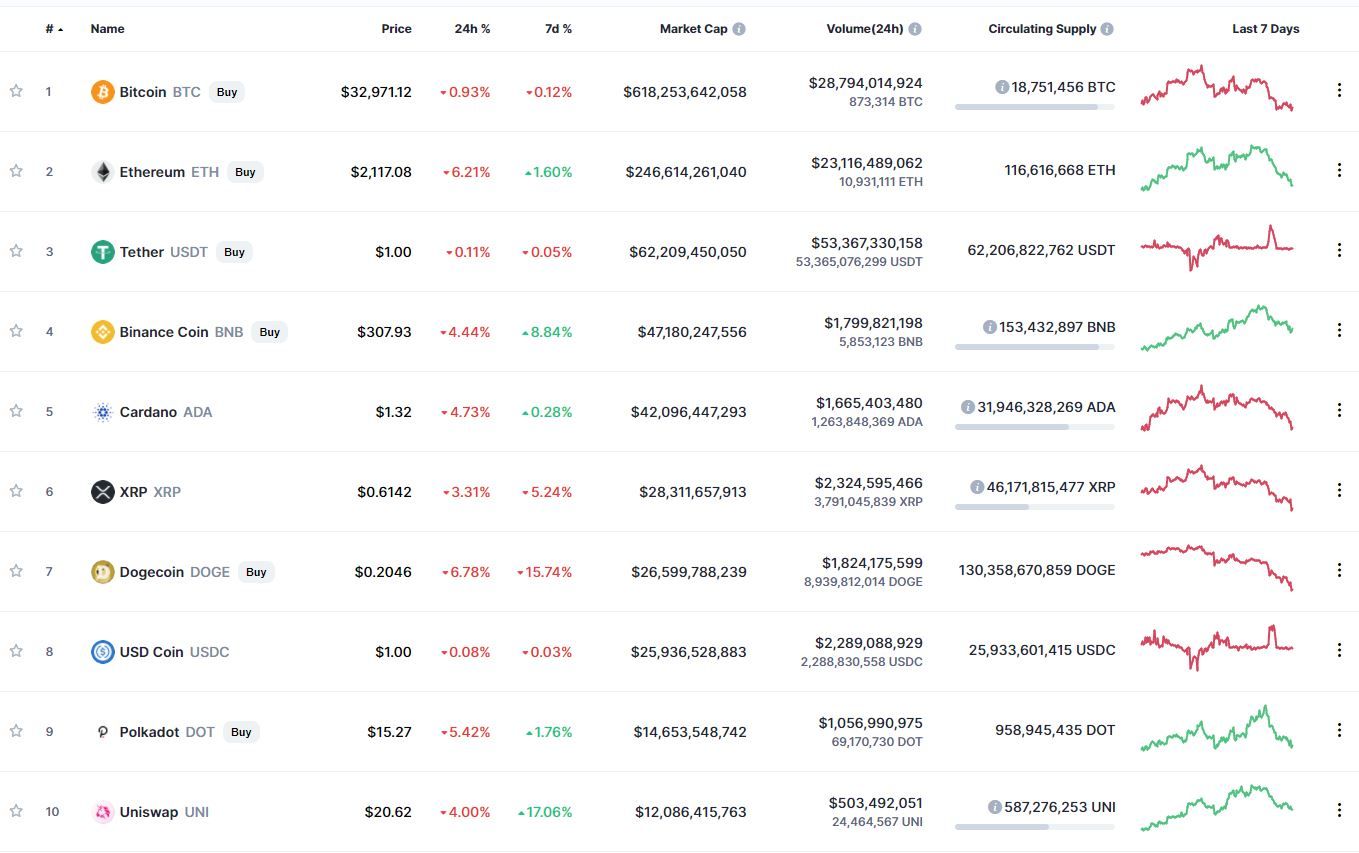Click the Uniswap logo icon
This screenshot has height=853, width=1359.
102,812
